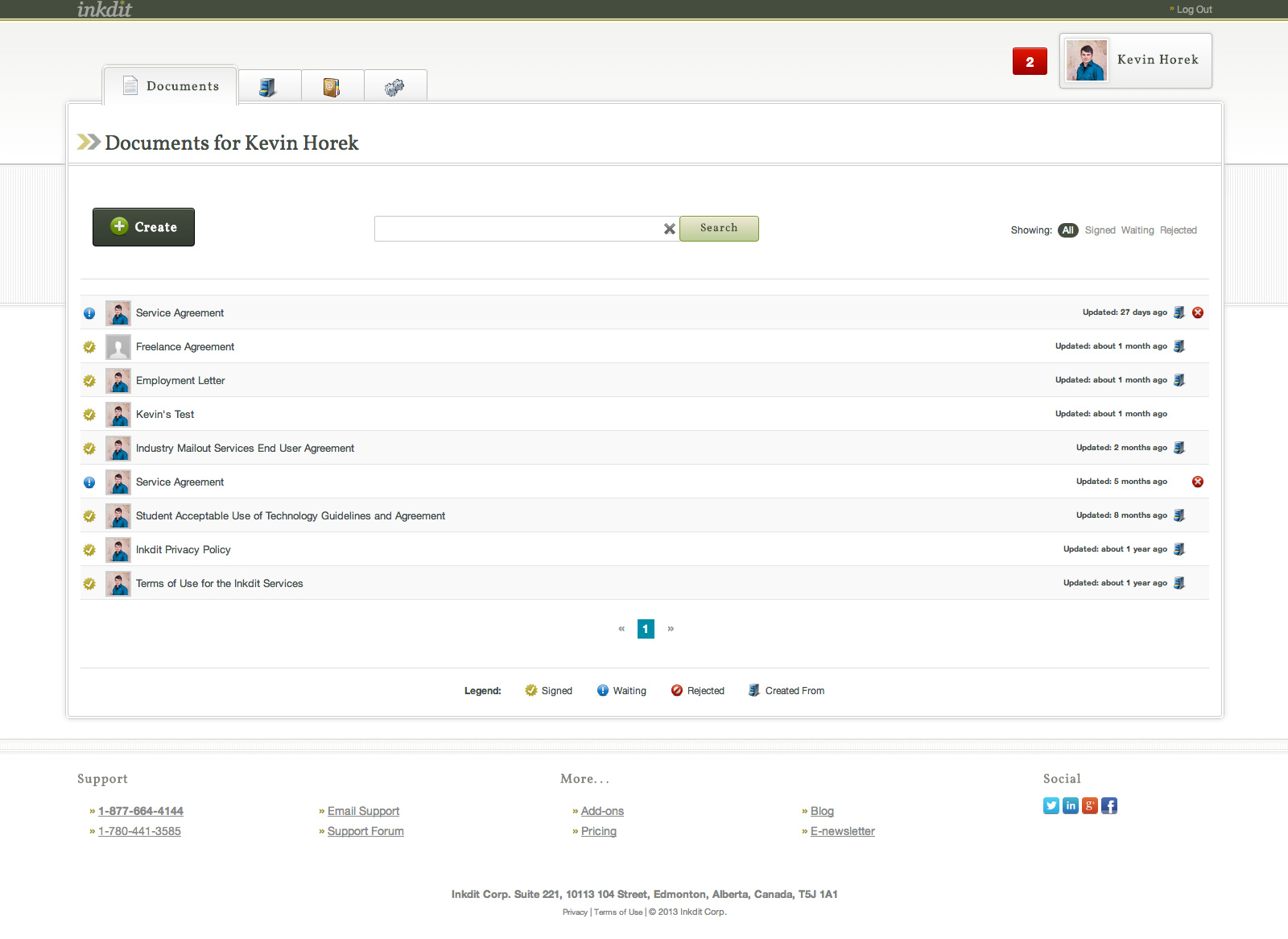Select page 1 in pagination
1288x939 pixels.
(646, 629)
